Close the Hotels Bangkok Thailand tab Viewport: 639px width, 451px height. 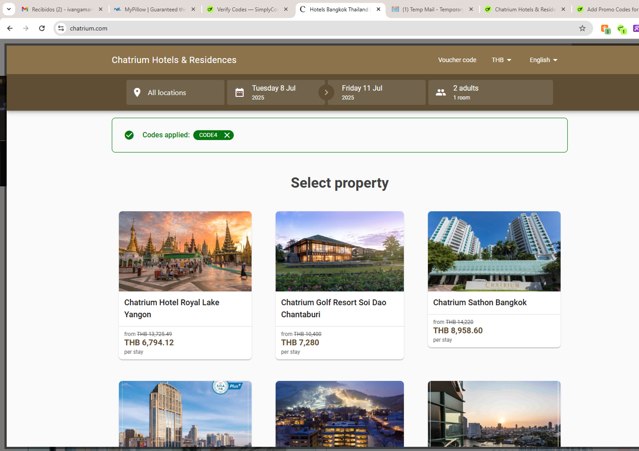[x=378, y=9]
